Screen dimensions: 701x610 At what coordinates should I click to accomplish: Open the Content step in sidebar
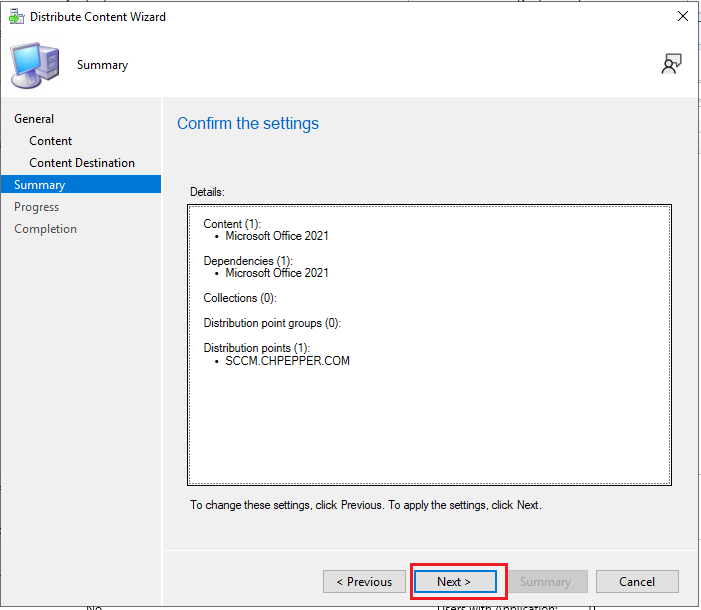51,141
